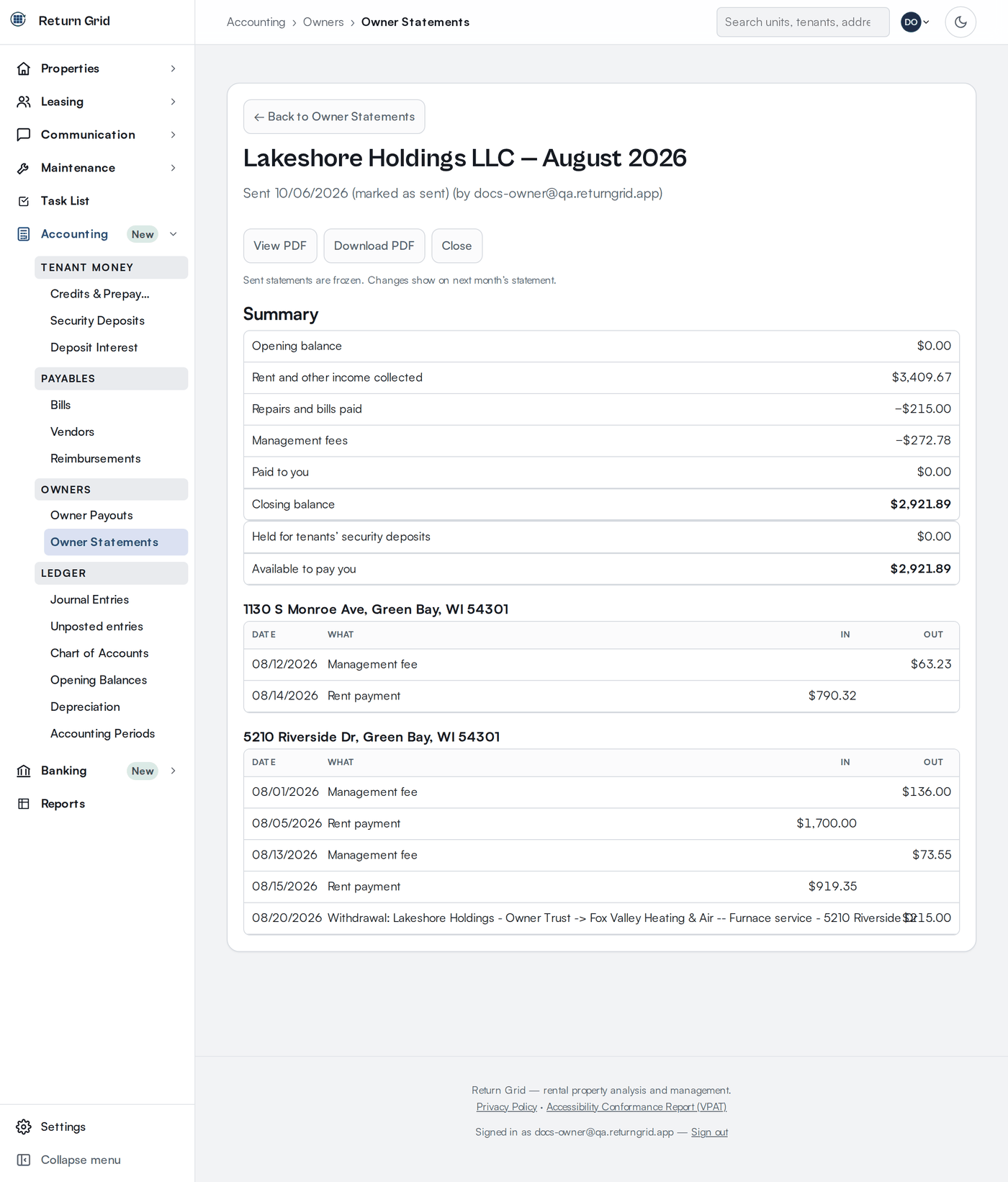The width and height of the screenshot is (1008, 1182).
Task: Click the Sign out link
Action: click(x=709, y=1132)
